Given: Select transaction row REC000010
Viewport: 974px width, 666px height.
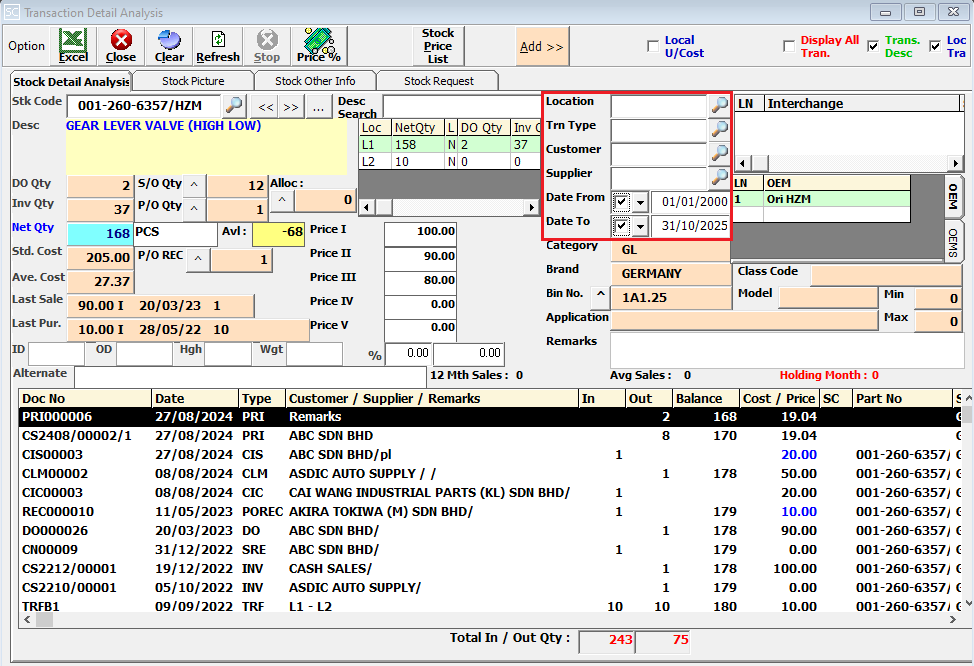Looking at the screenshot, I should point(491,512).
